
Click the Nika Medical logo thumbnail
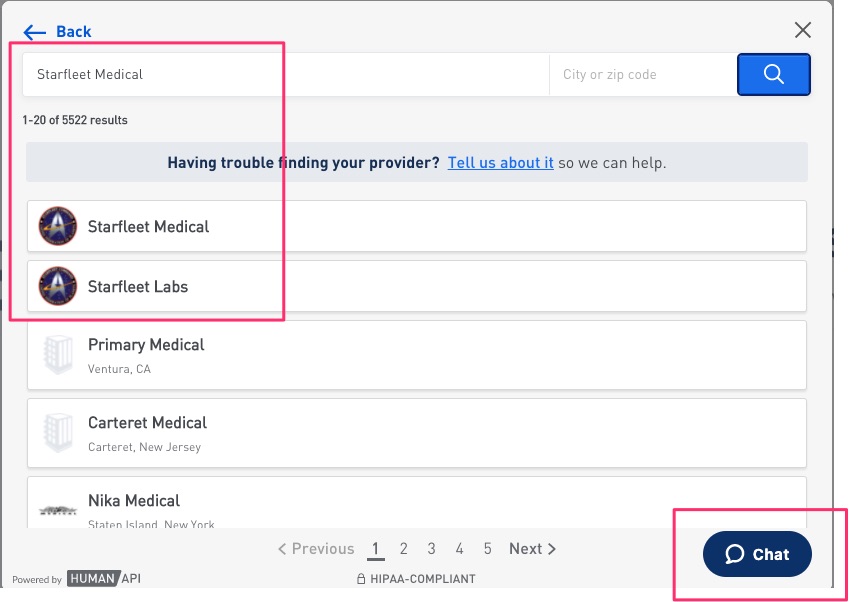point(58,510)
